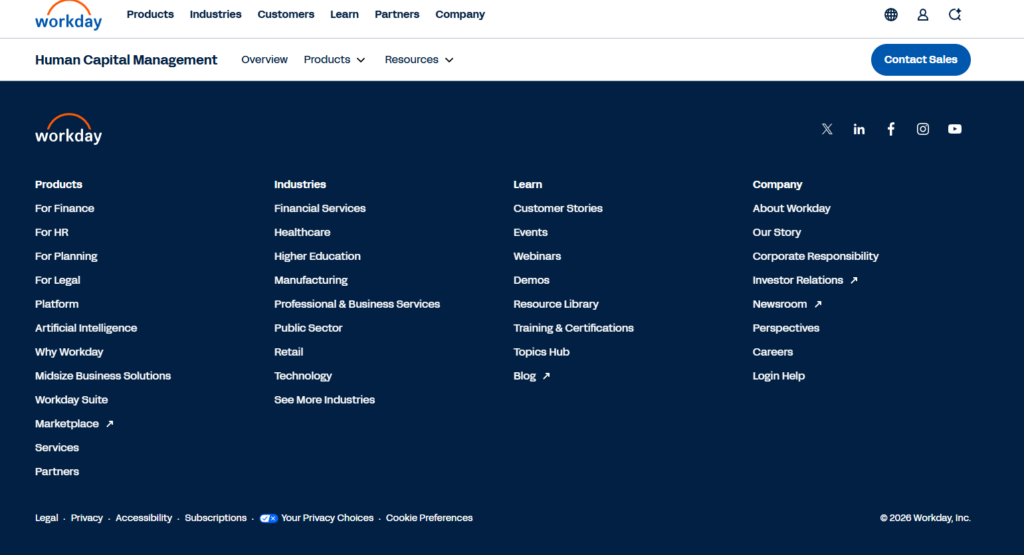The width and height of the screenshot is (1024, 555).
Task: Open Workday's Instagram page
Action: [x=923, y=129]
